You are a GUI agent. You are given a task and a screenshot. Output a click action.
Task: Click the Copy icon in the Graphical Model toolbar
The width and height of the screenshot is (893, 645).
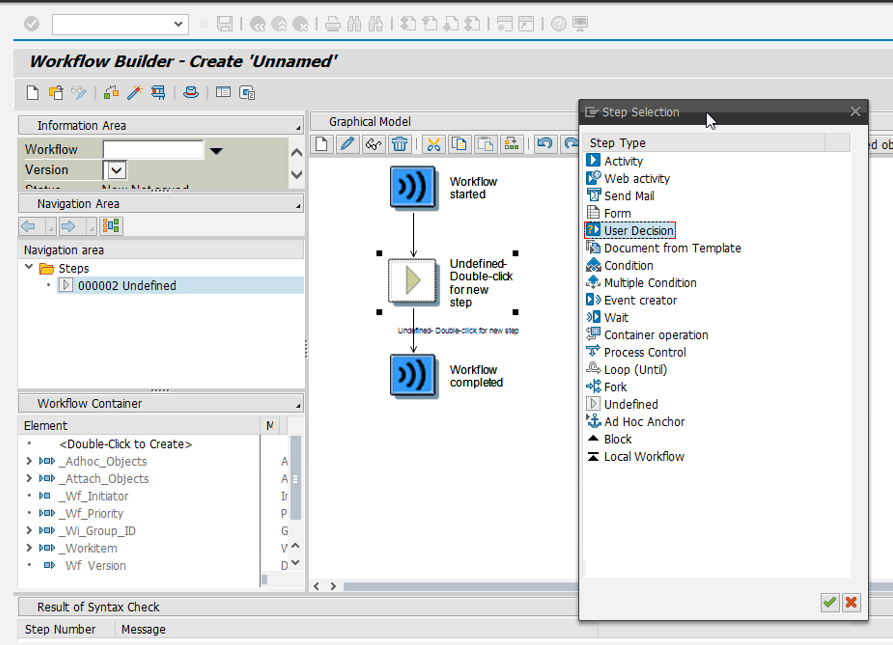tap(459, 144)
